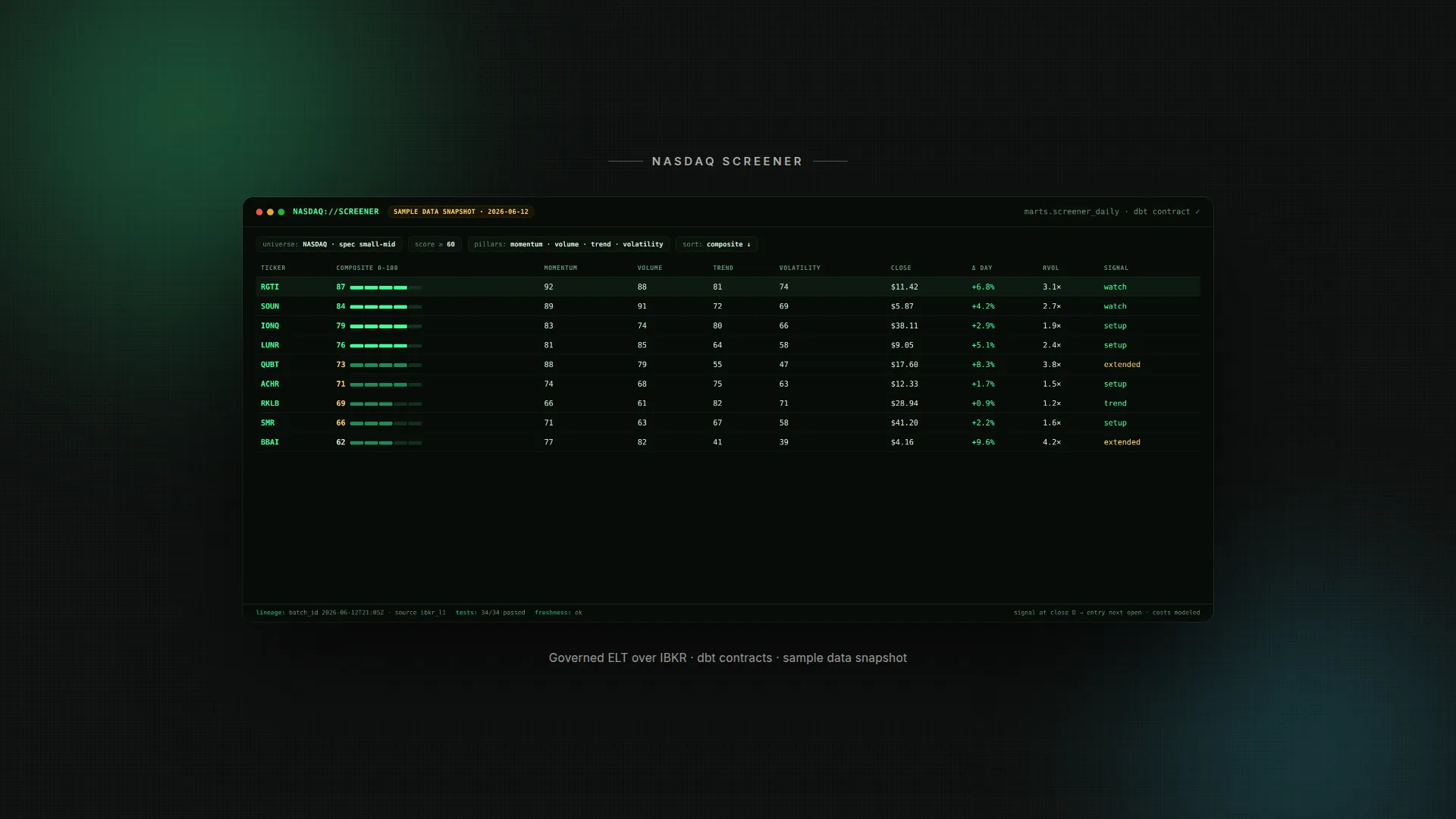Sort by RVOL column header
Screen dimensions: 1456x819
coord(1051,268)
